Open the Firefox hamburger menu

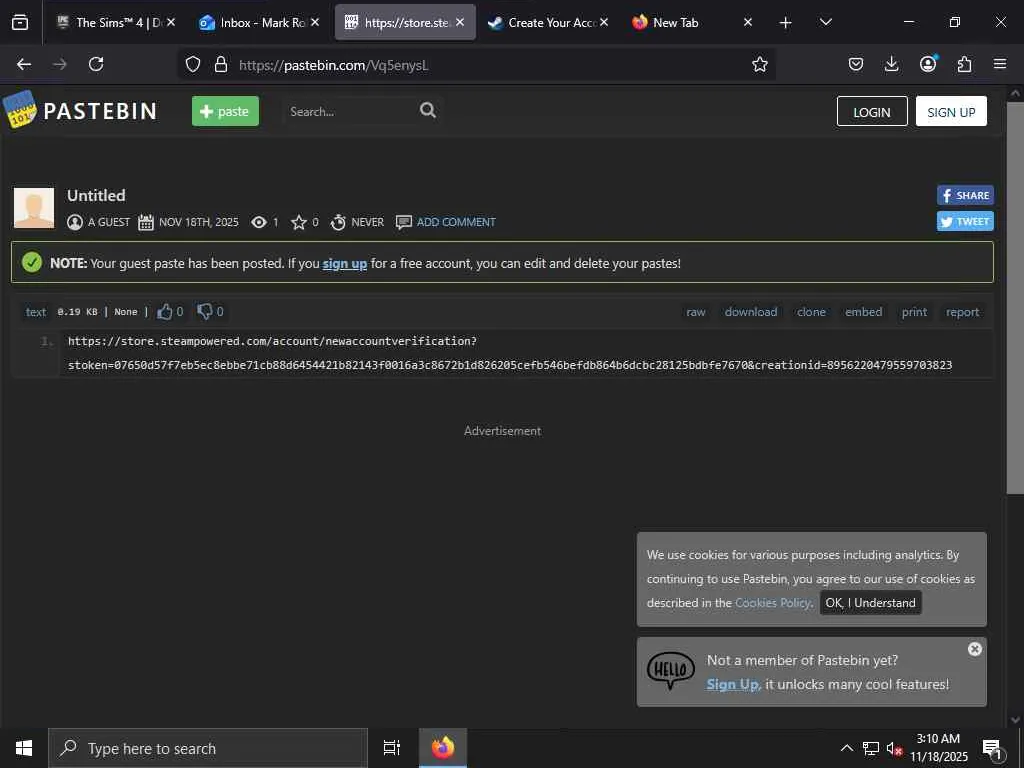click(x=1000, y=64)
